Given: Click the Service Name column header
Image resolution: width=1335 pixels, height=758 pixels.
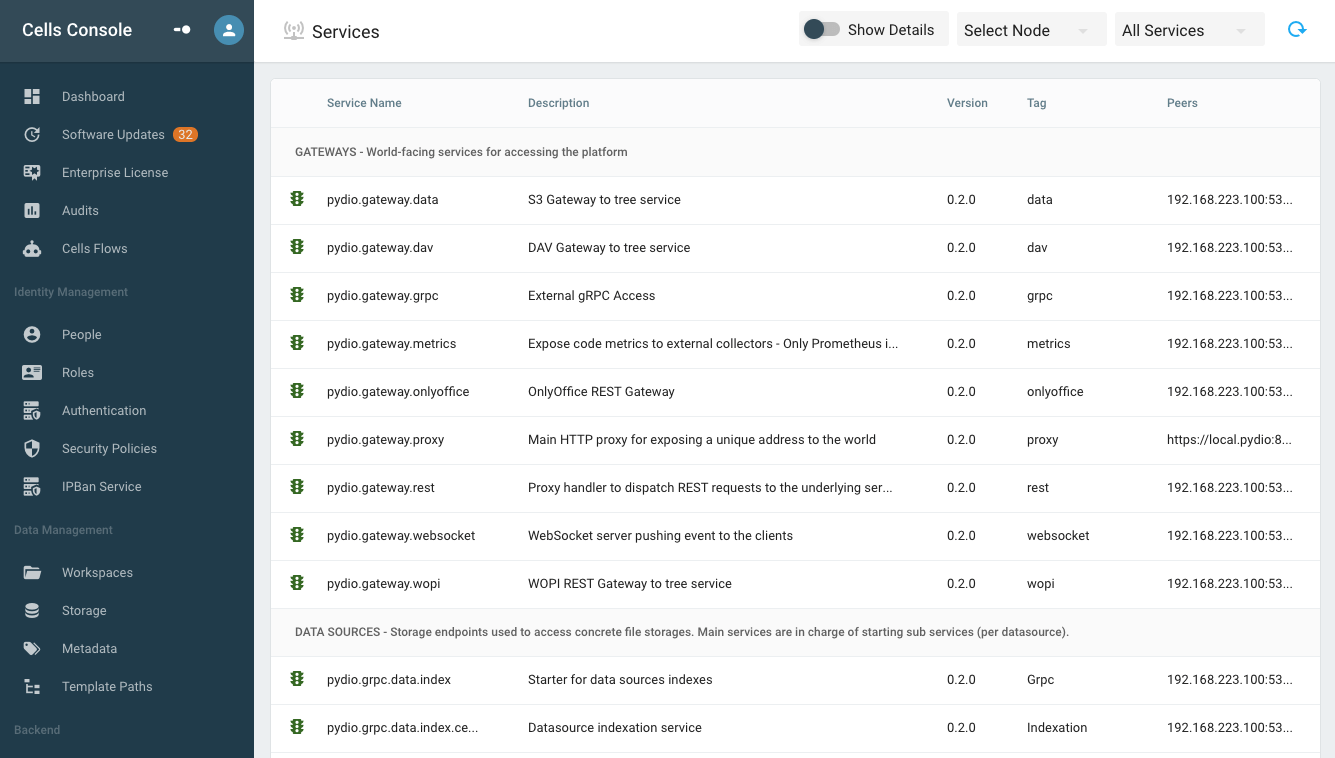Looking at the screenshot, I should coord(364,103).
